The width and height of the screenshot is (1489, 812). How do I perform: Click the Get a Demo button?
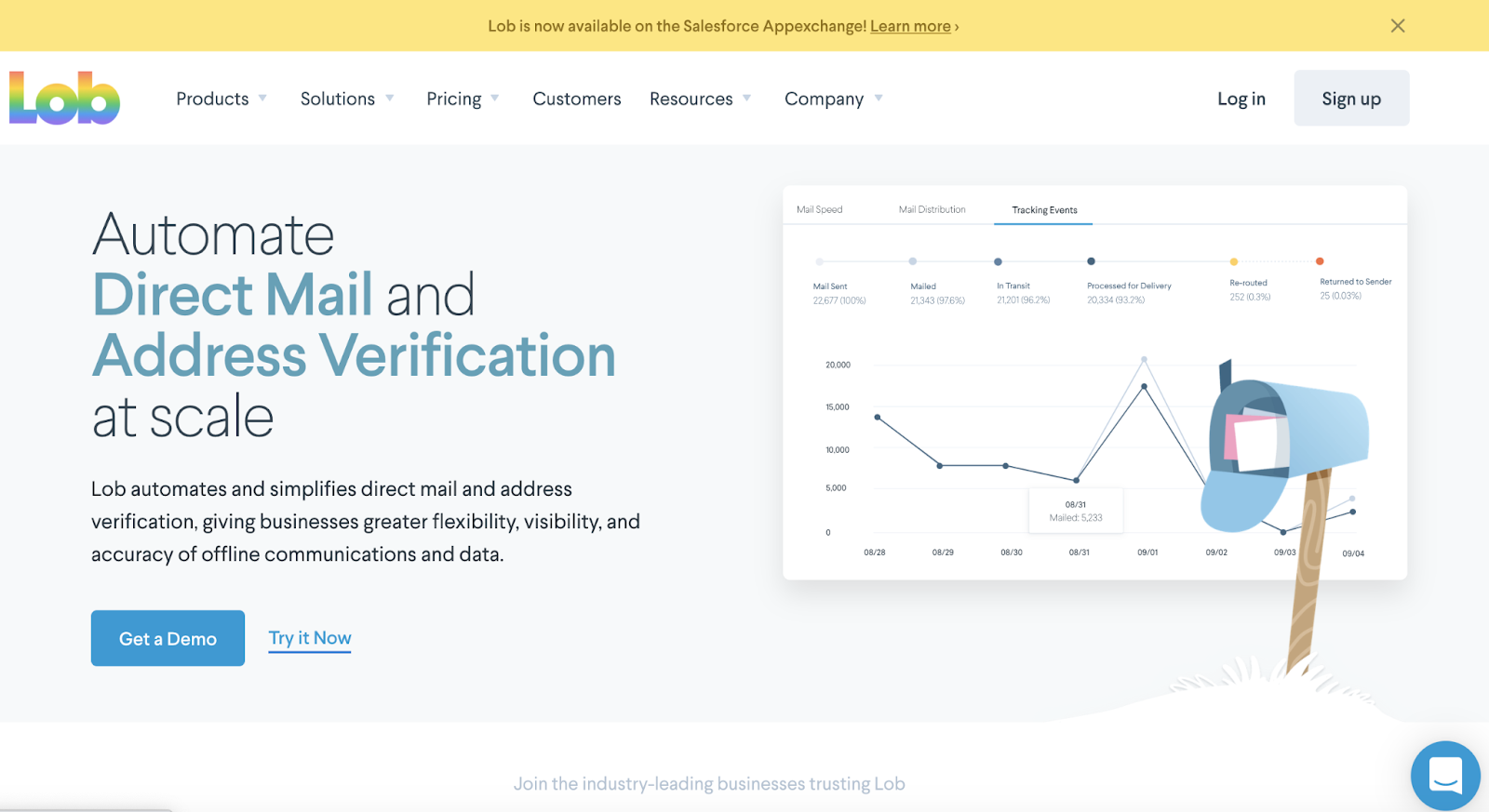click(x=168, y=638)
